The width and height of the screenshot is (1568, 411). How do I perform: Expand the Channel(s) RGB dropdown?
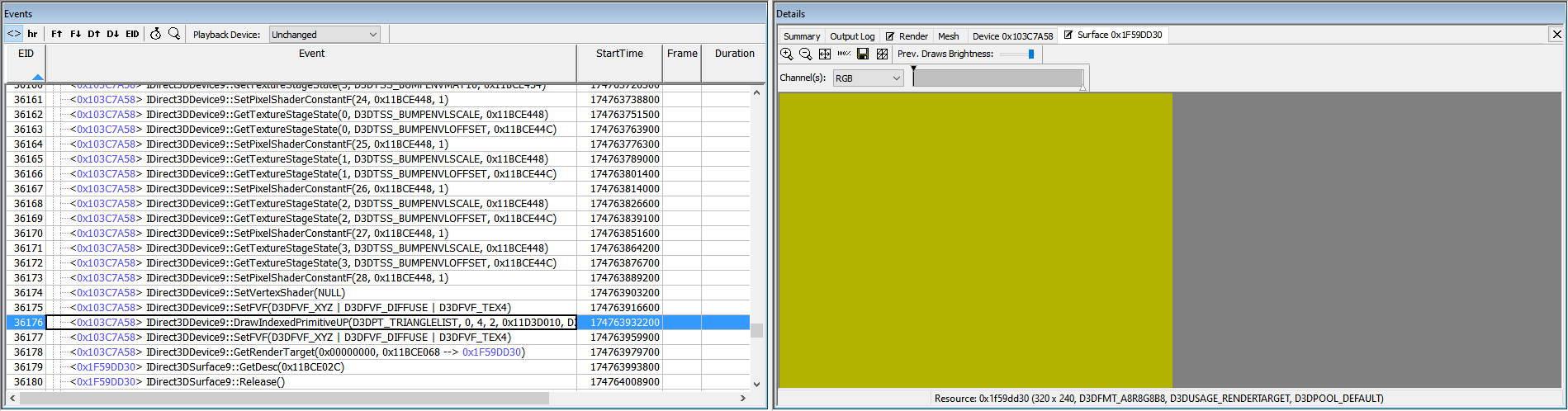[868, 78]
